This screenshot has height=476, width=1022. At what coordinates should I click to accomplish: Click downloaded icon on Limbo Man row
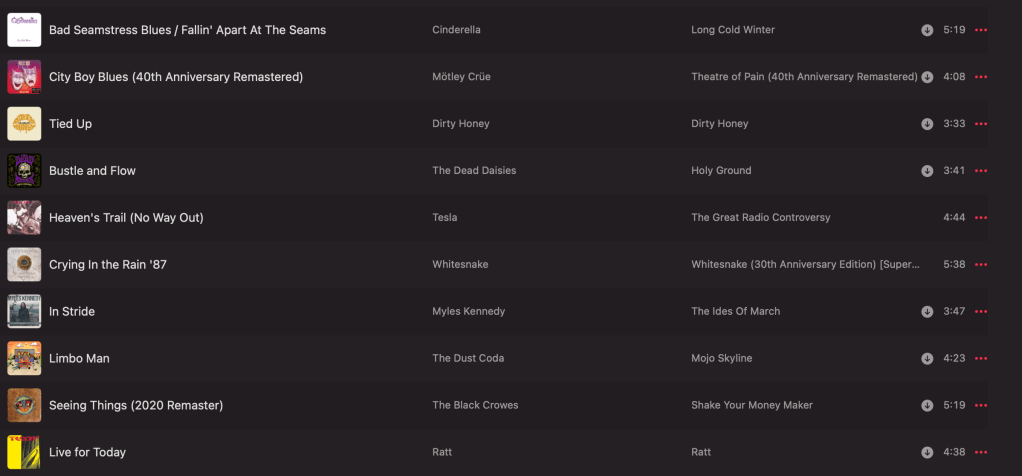tap(927, 359)
